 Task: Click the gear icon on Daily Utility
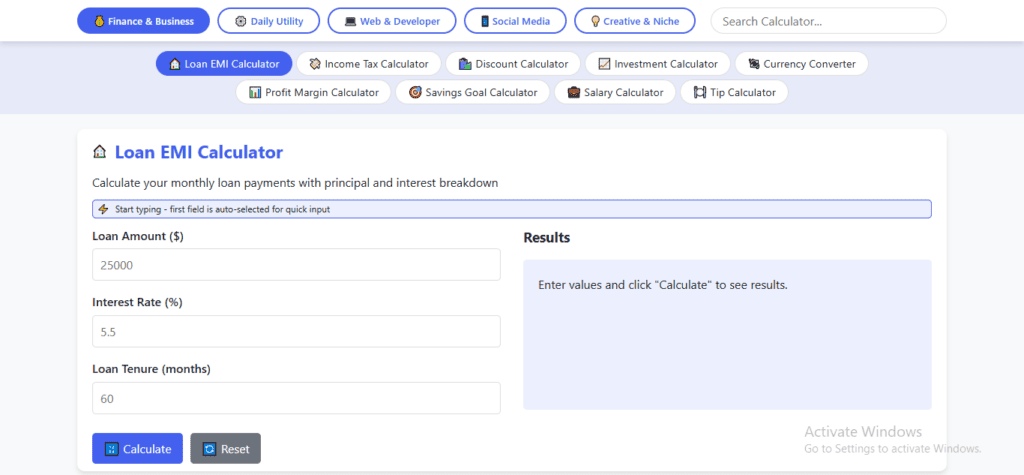tap(240, 22)
